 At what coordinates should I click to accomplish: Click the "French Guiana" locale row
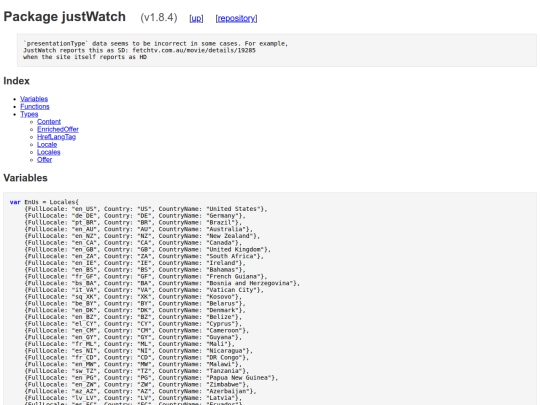pyautogui.click(x=146, y=277)
